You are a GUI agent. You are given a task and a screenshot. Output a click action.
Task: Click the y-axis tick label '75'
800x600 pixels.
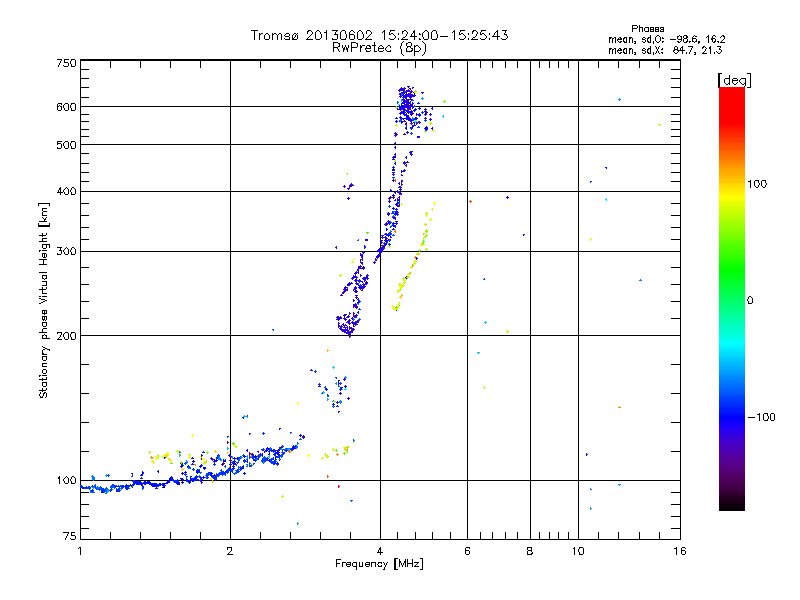[70, 536]
